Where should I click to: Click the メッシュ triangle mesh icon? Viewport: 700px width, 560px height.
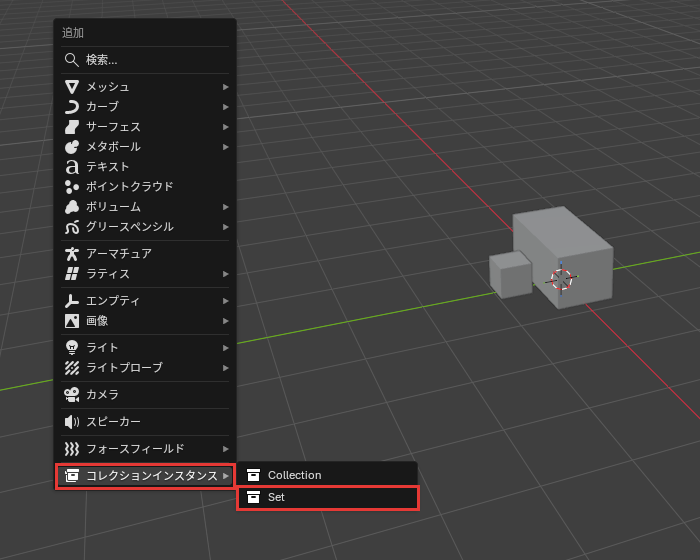pos(72,87)
